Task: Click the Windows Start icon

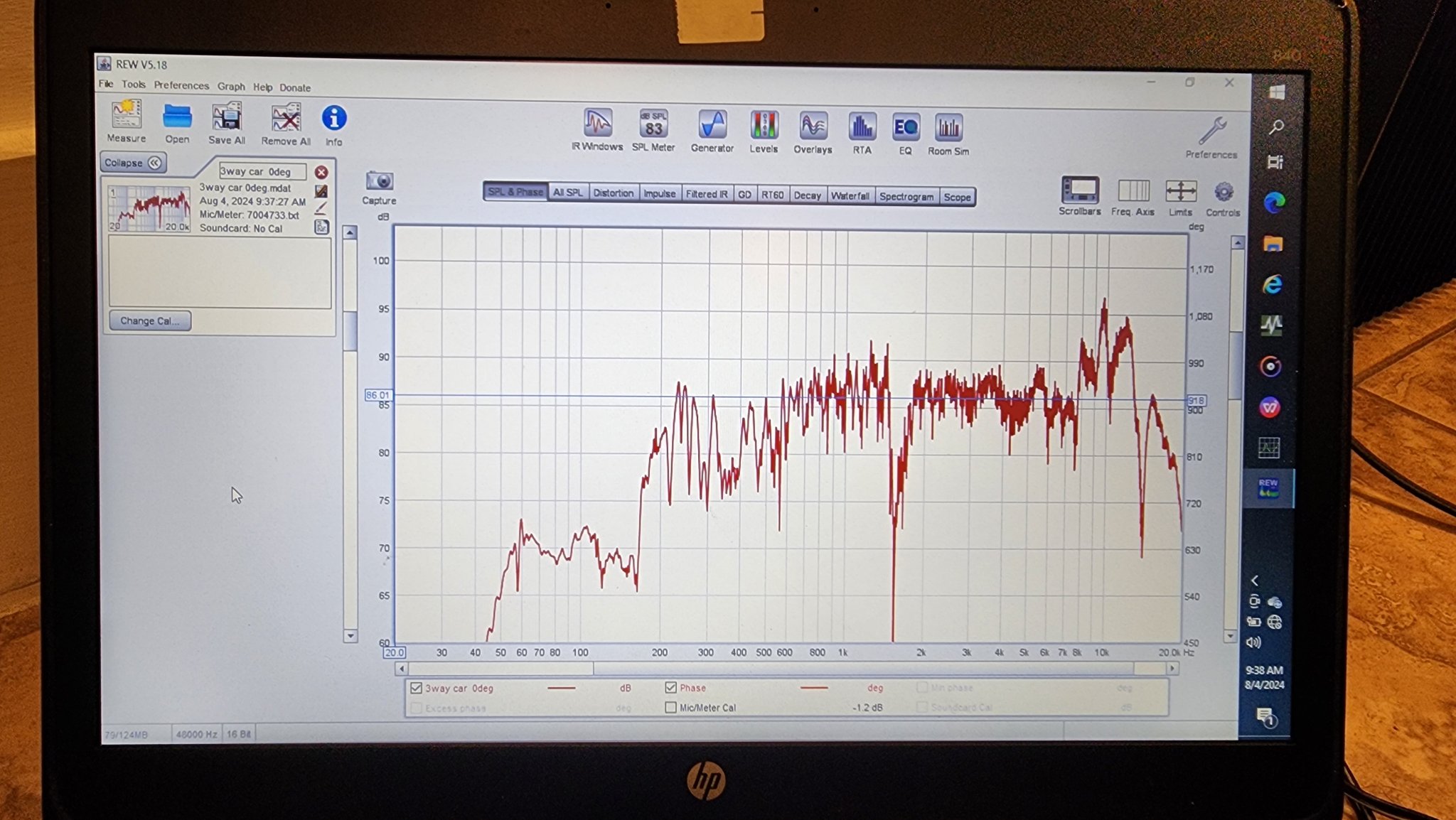Action: point(1277,92)
